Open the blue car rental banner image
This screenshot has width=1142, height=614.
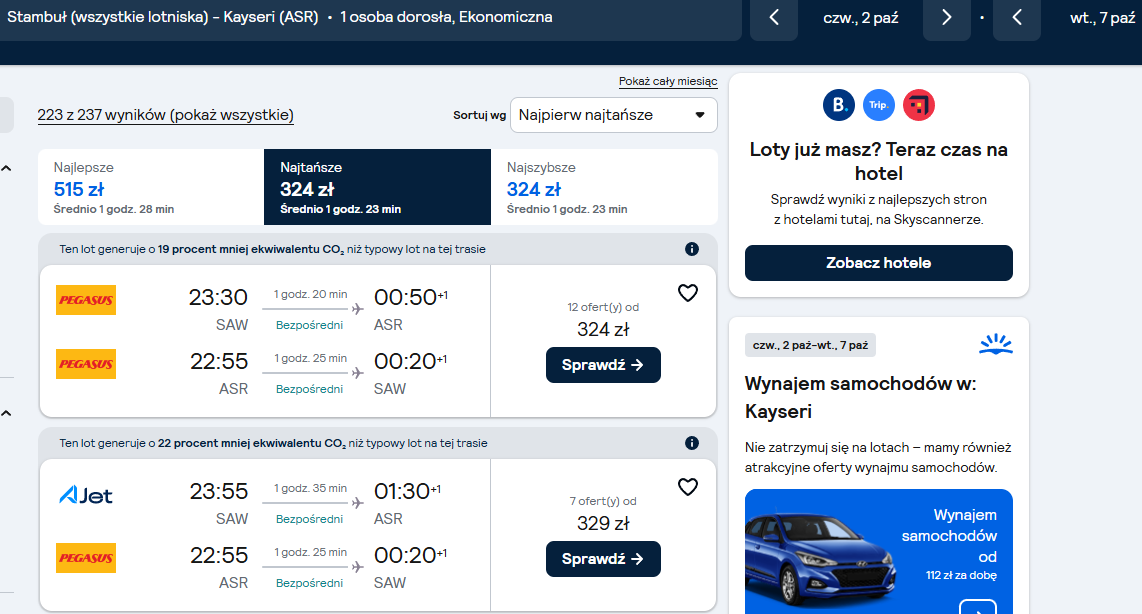(x=878, y=551)
